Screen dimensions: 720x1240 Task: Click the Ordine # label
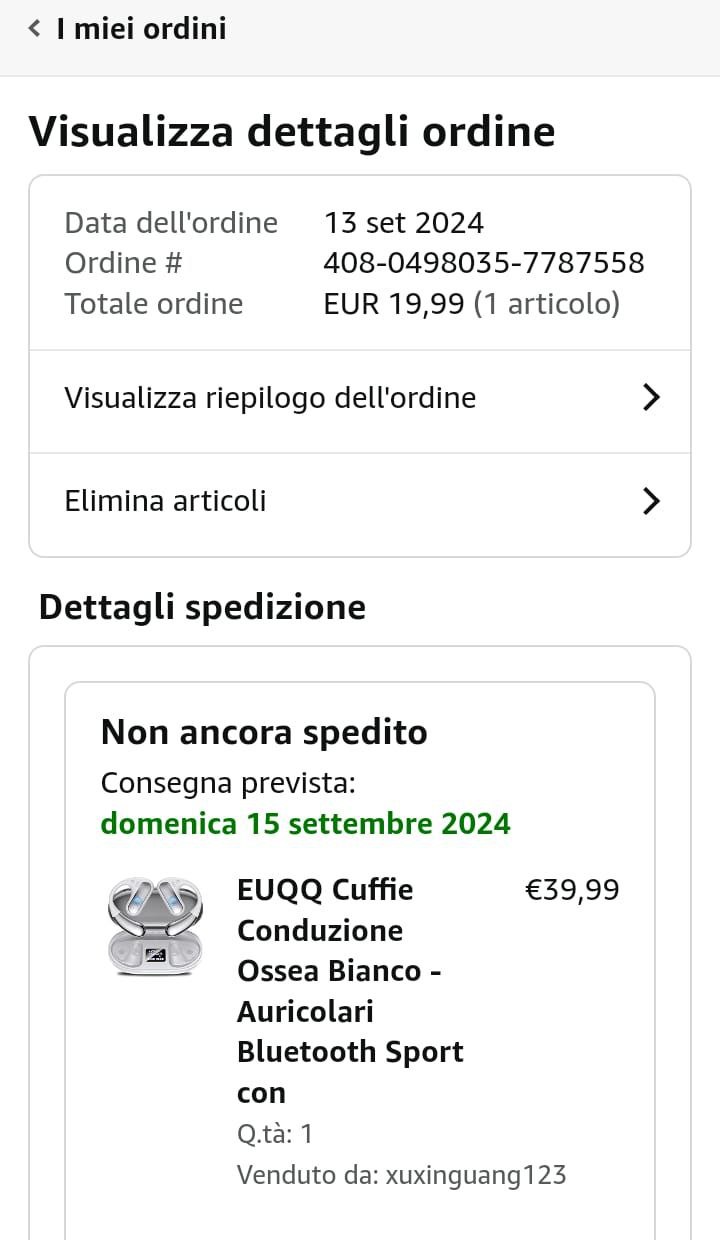click(x=123, y=263)
